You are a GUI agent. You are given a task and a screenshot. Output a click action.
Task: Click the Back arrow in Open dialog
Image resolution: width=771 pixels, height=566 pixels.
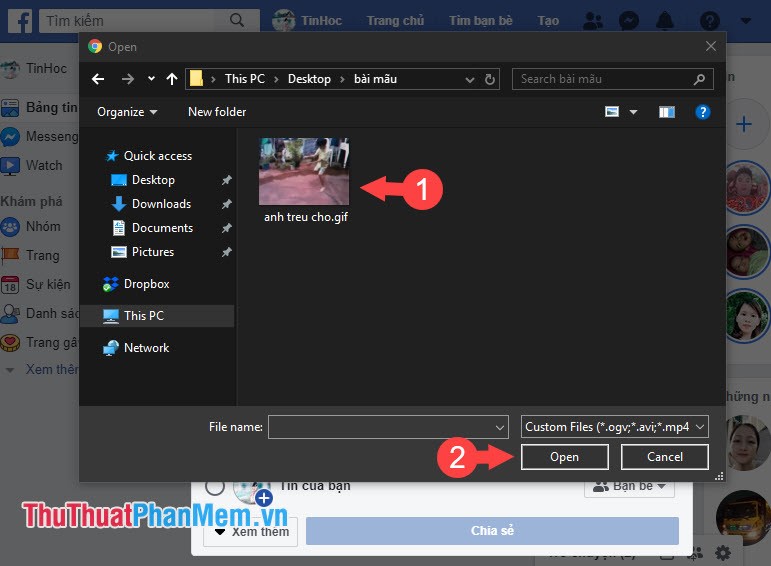click(98, 79)
